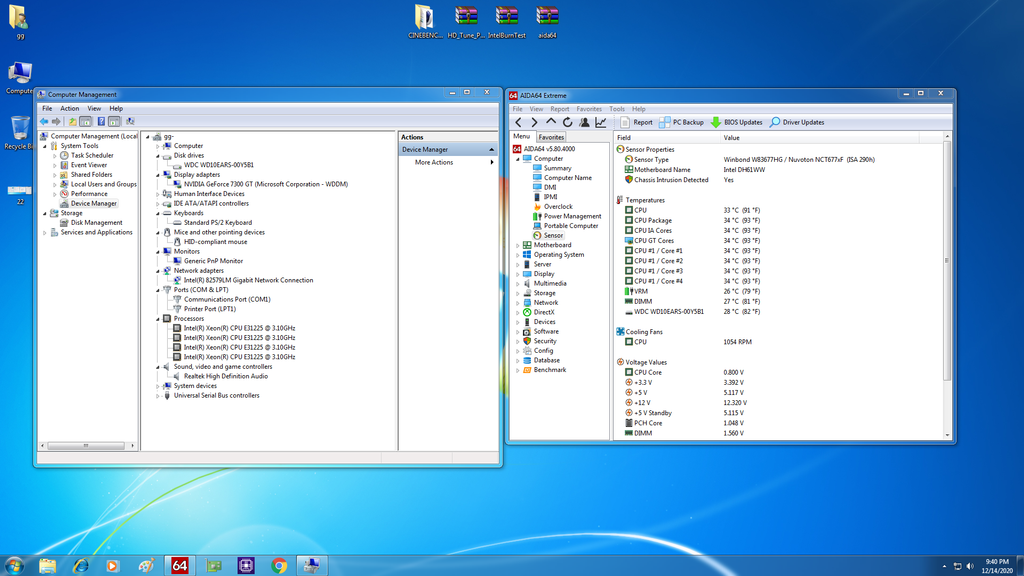Click the back arrow in AIDA64 toolbar
Screen dimensions: 1024x576
coord(518,122)
